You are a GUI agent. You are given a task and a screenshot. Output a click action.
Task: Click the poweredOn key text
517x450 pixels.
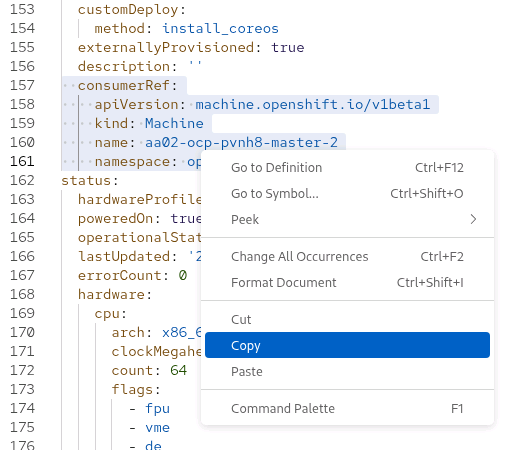(115, 219)
